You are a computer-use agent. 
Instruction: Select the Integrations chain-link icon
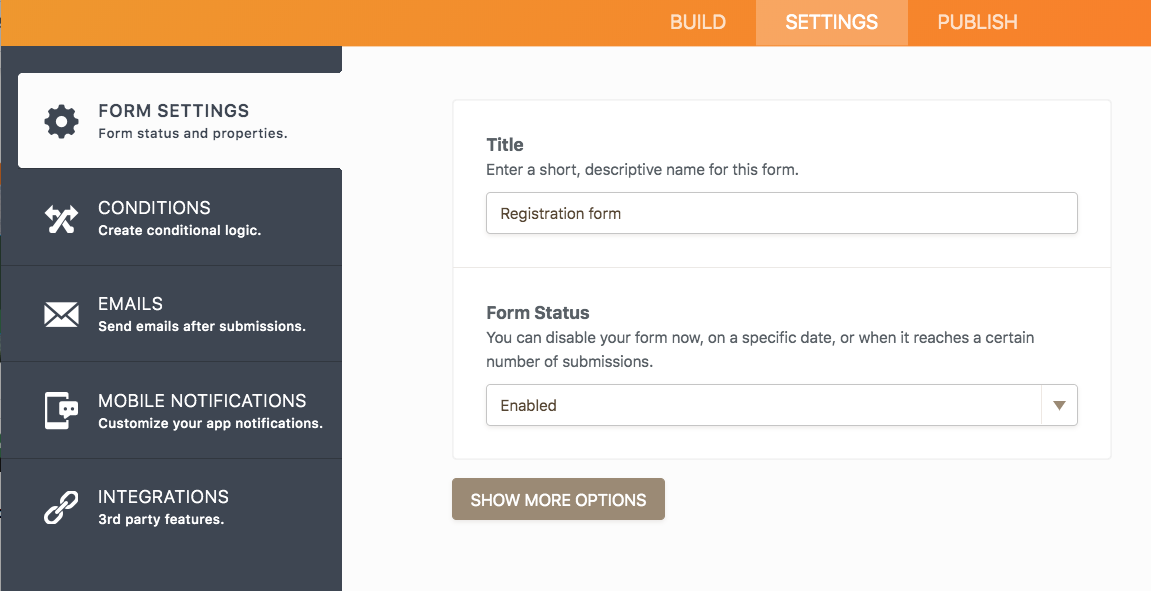(x=61, y=507)
